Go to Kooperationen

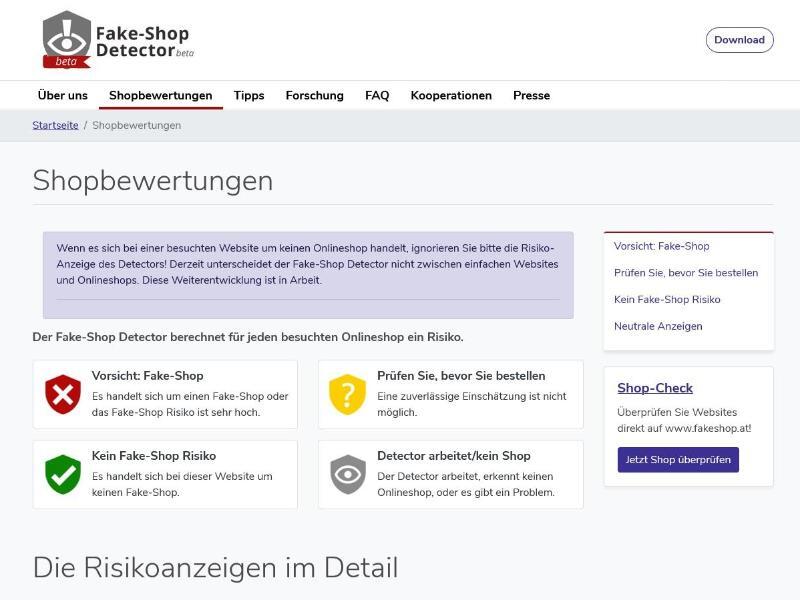pos(451,95)
